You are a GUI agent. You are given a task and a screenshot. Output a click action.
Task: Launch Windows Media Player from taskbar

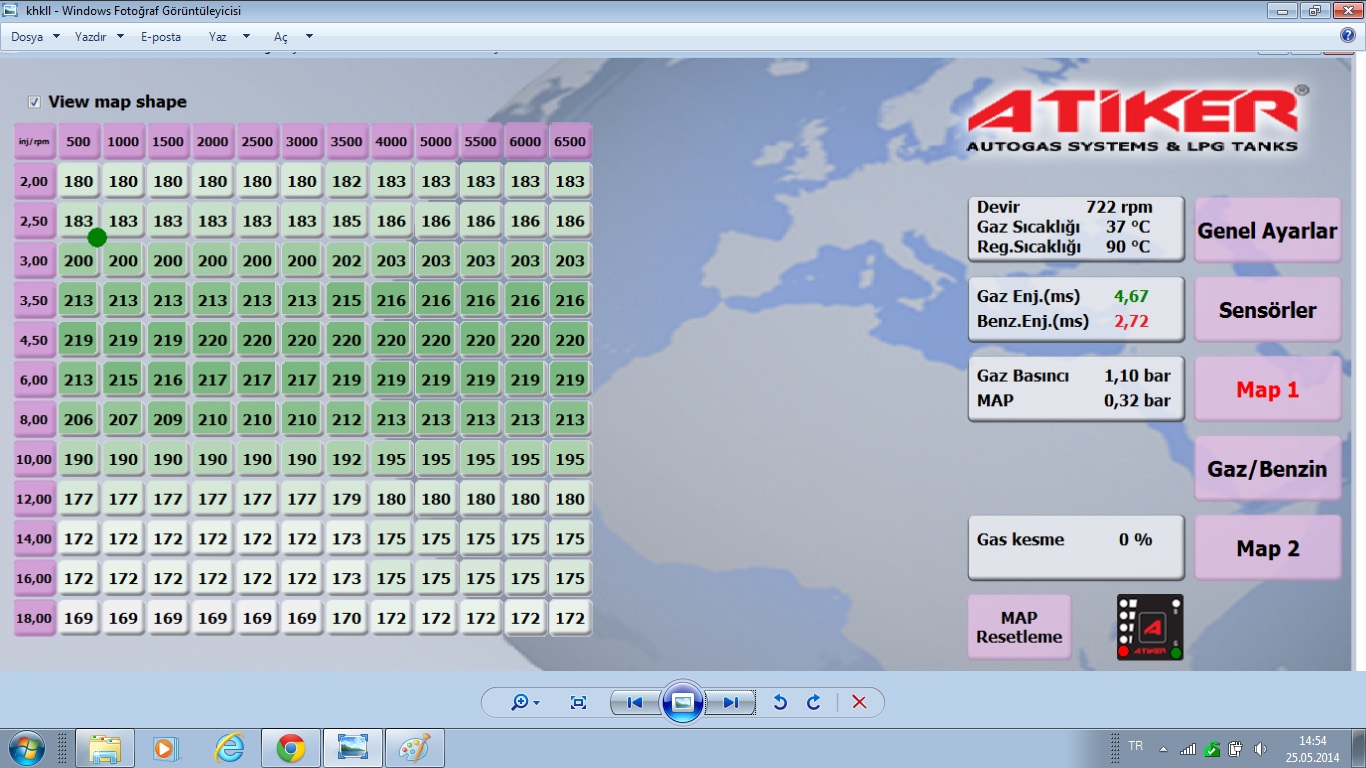point(166,747)
